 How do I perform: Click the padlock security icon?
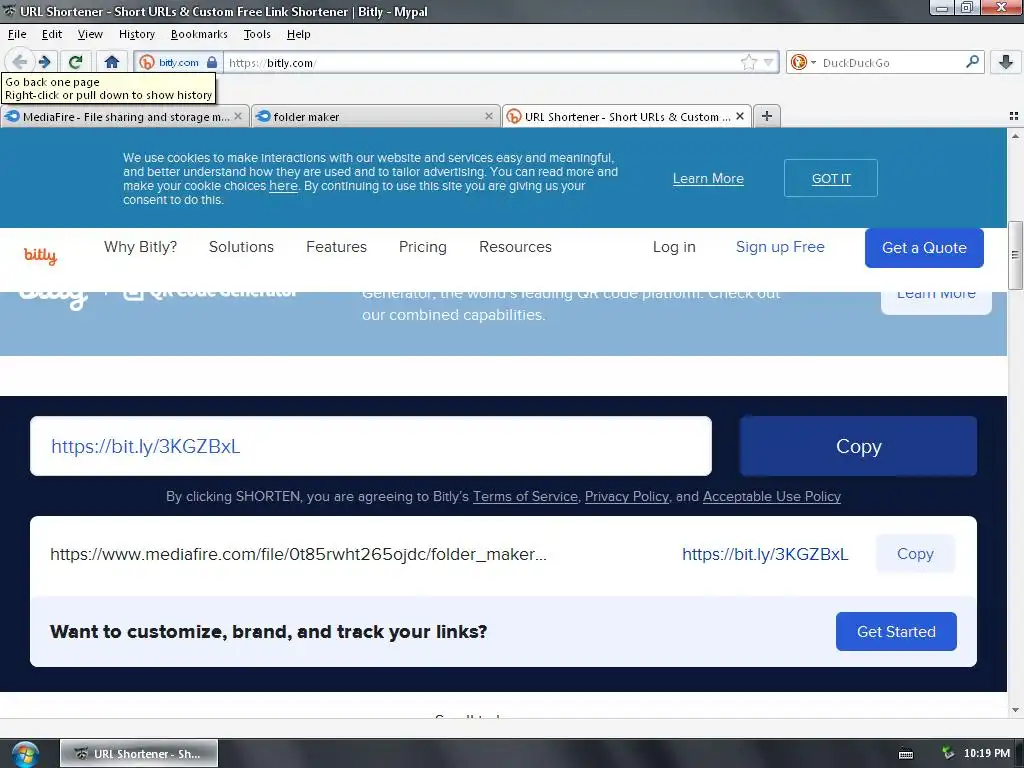pos(212,62)
